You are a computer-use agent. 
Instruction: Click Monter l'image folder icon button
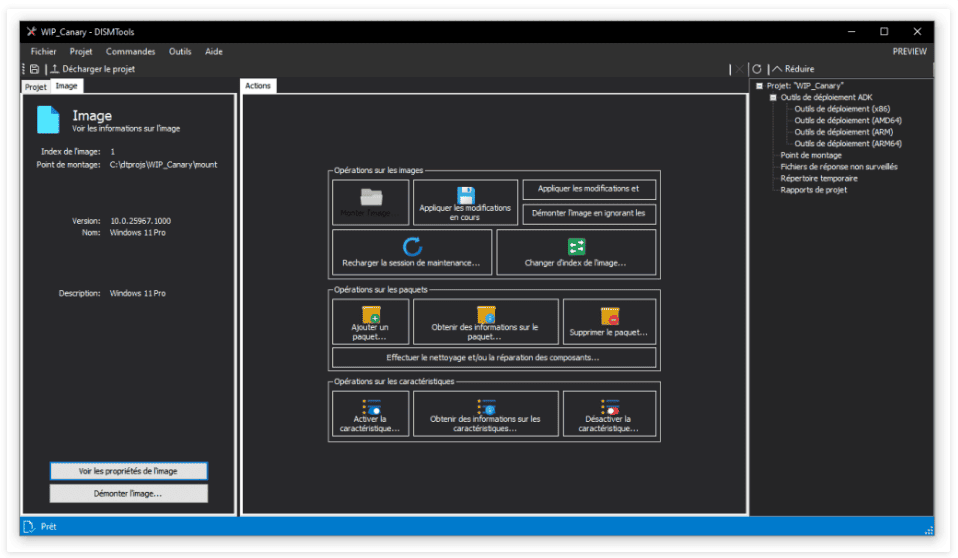point(370,202)
